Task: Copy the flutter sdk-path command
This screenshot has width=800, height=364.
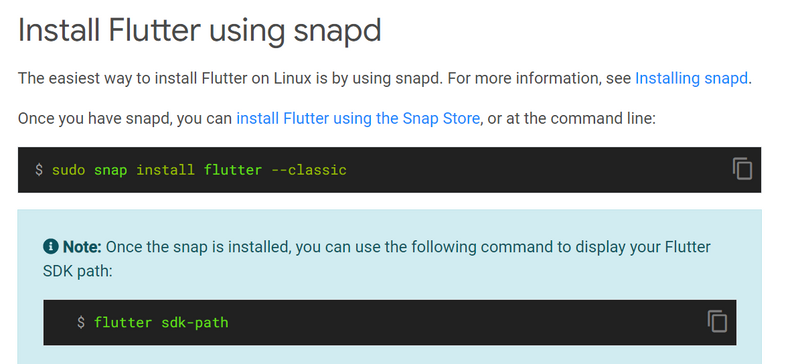Action: 717,322
